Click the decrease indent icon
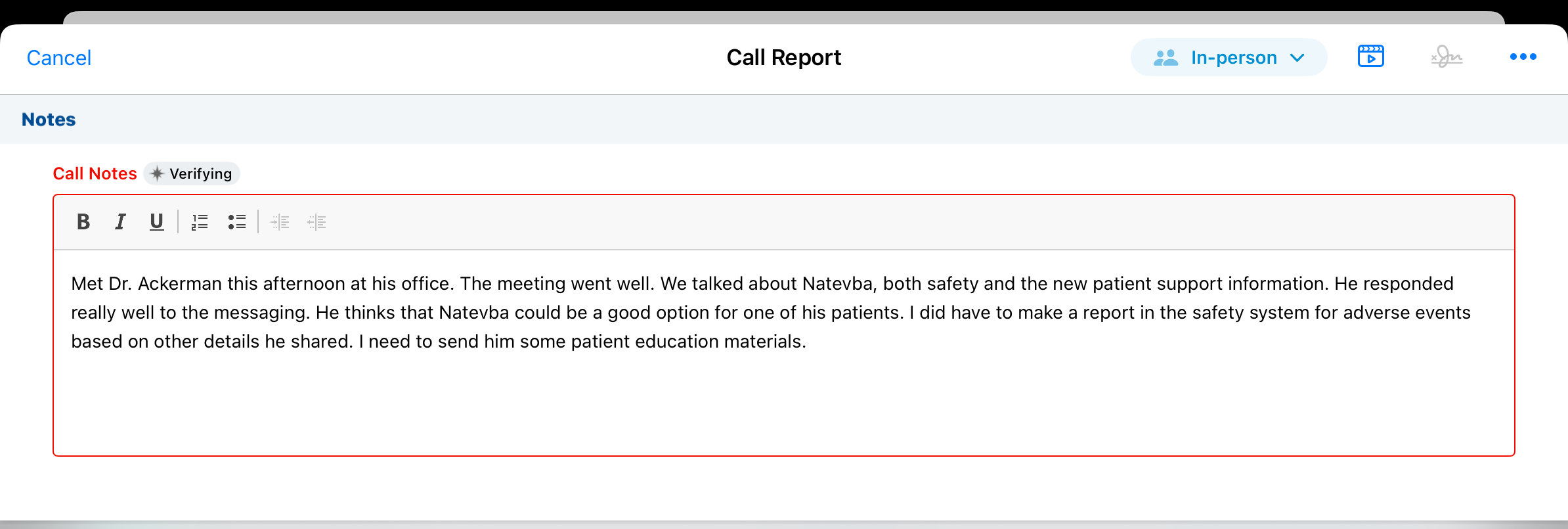1568x529 pixels. coord(317,222)
